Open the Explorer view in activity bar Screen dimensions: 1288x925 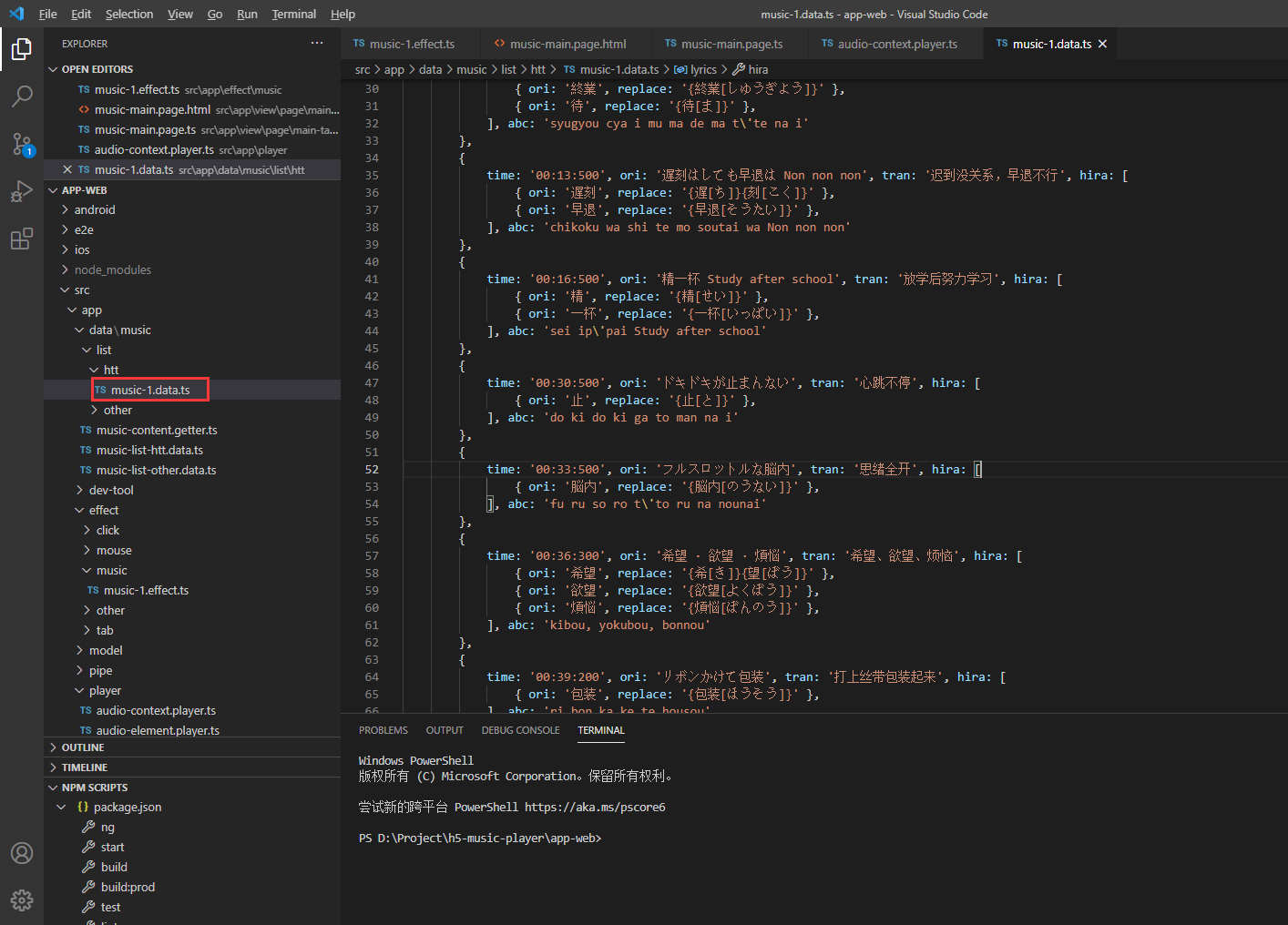click(22, 48)
